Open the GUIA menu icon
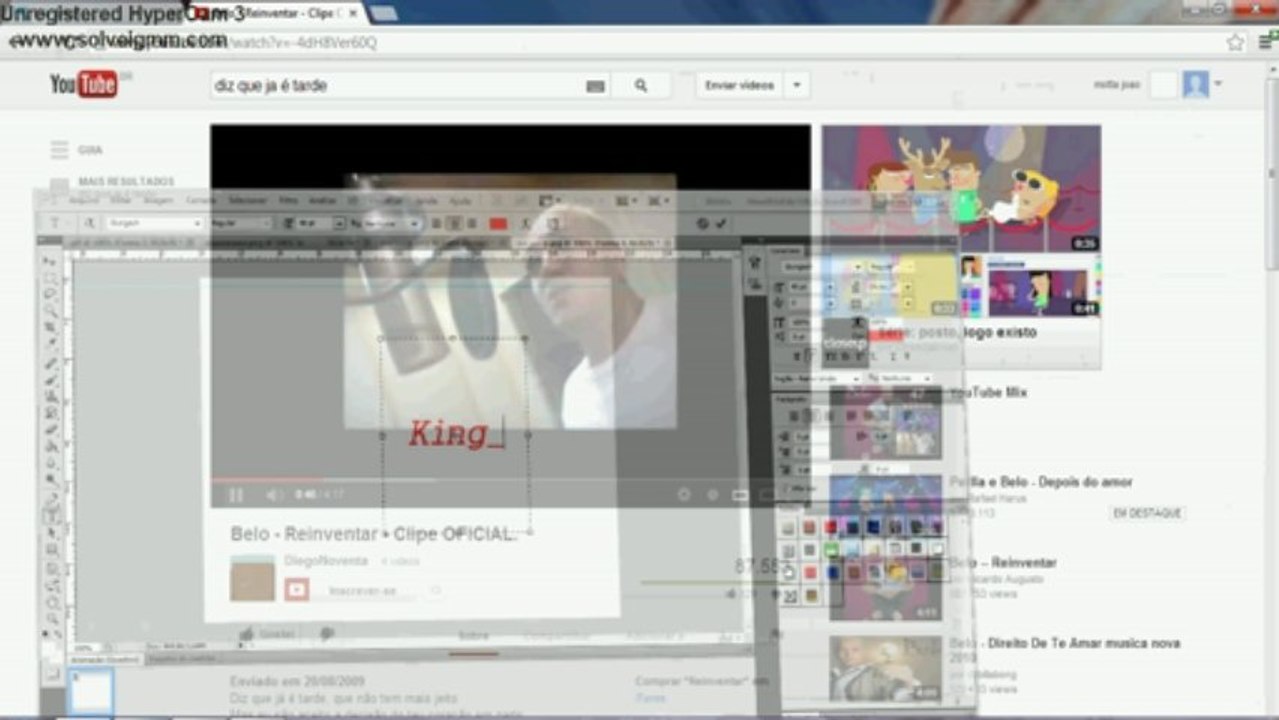 tap(60, 150)
